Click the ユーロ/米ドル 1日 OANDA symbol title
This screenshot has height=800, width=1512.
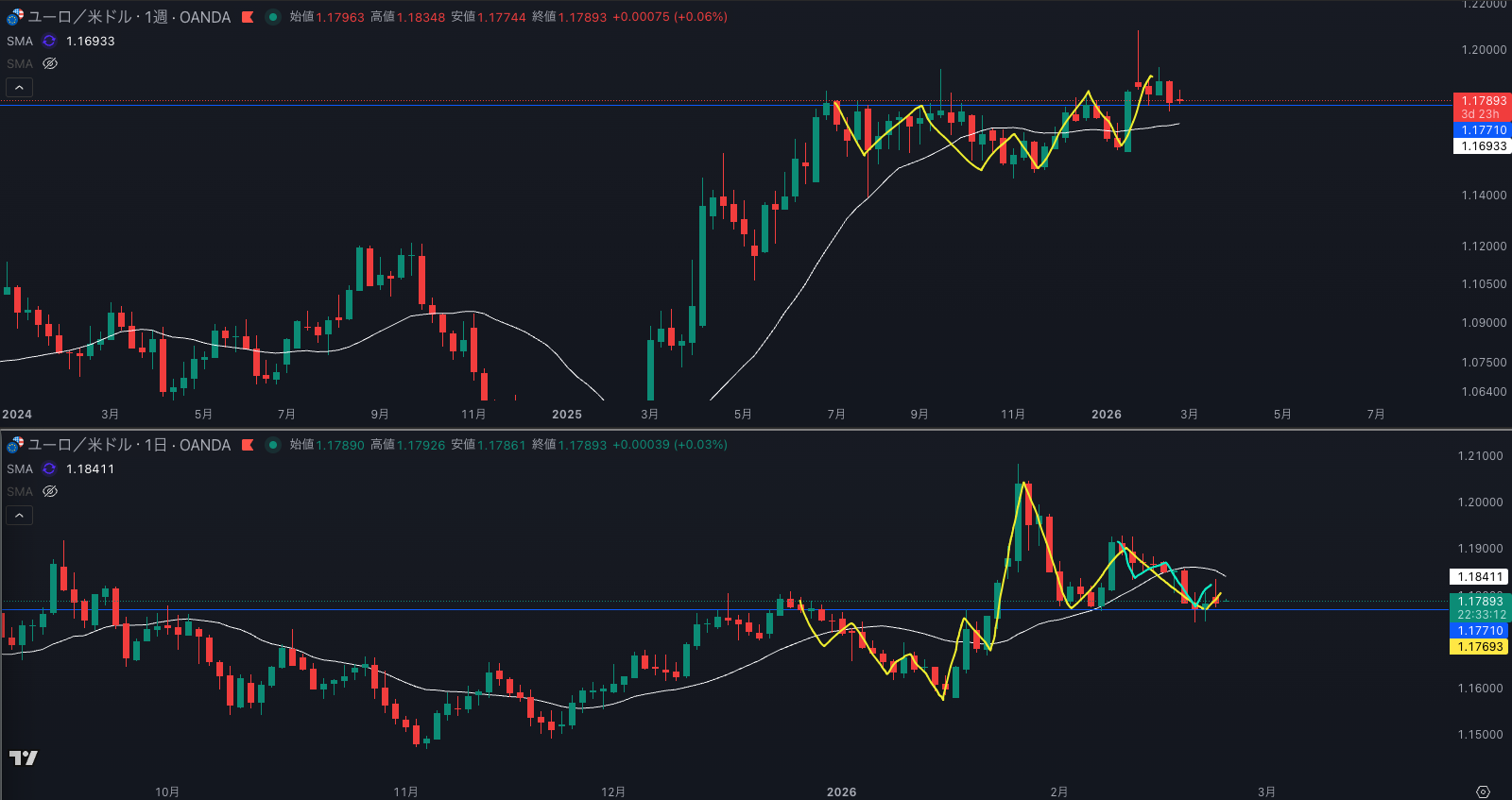129,445
